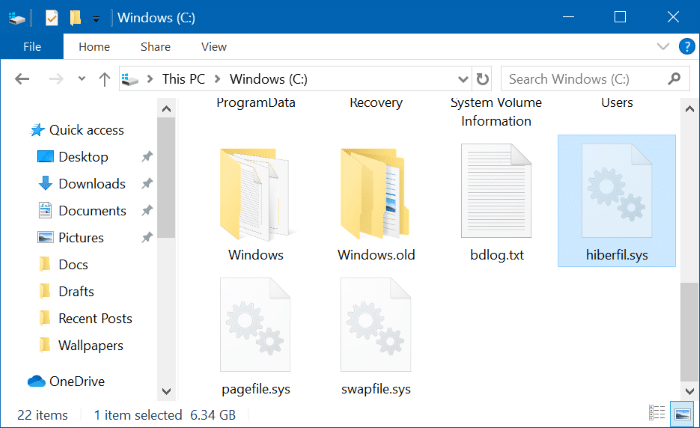Click navigation pane scrollbar up arrow

click(167, 108)
